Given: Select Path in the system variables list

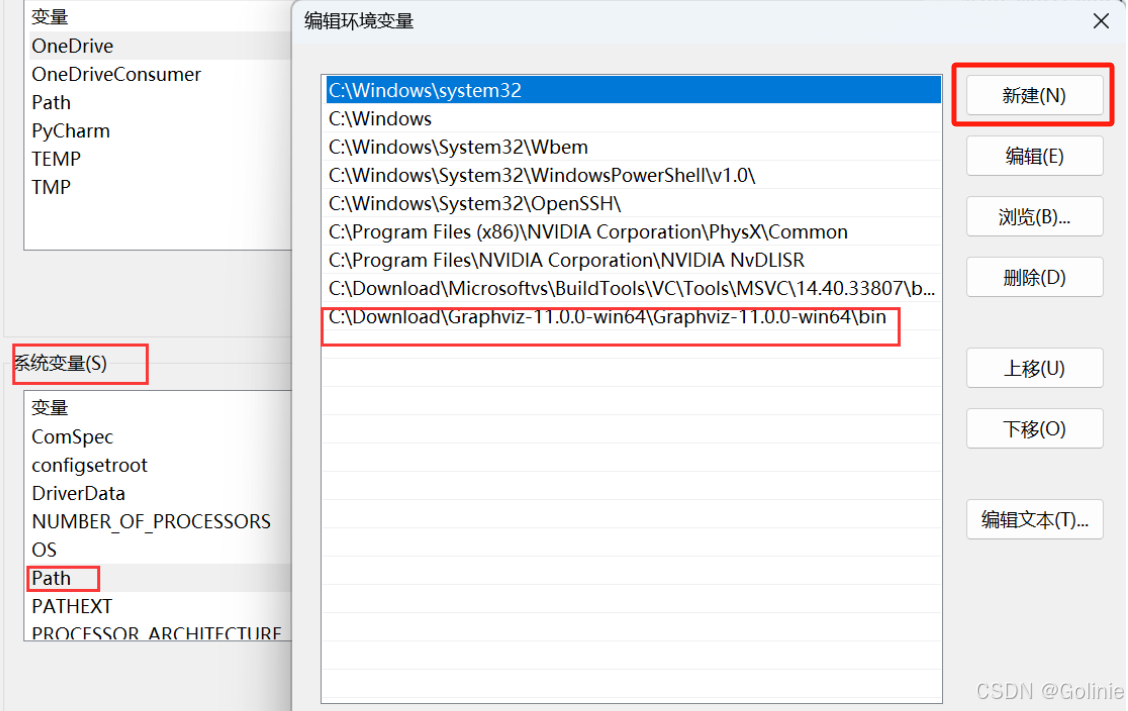Looking at the screenshot, I should (50, 578).
